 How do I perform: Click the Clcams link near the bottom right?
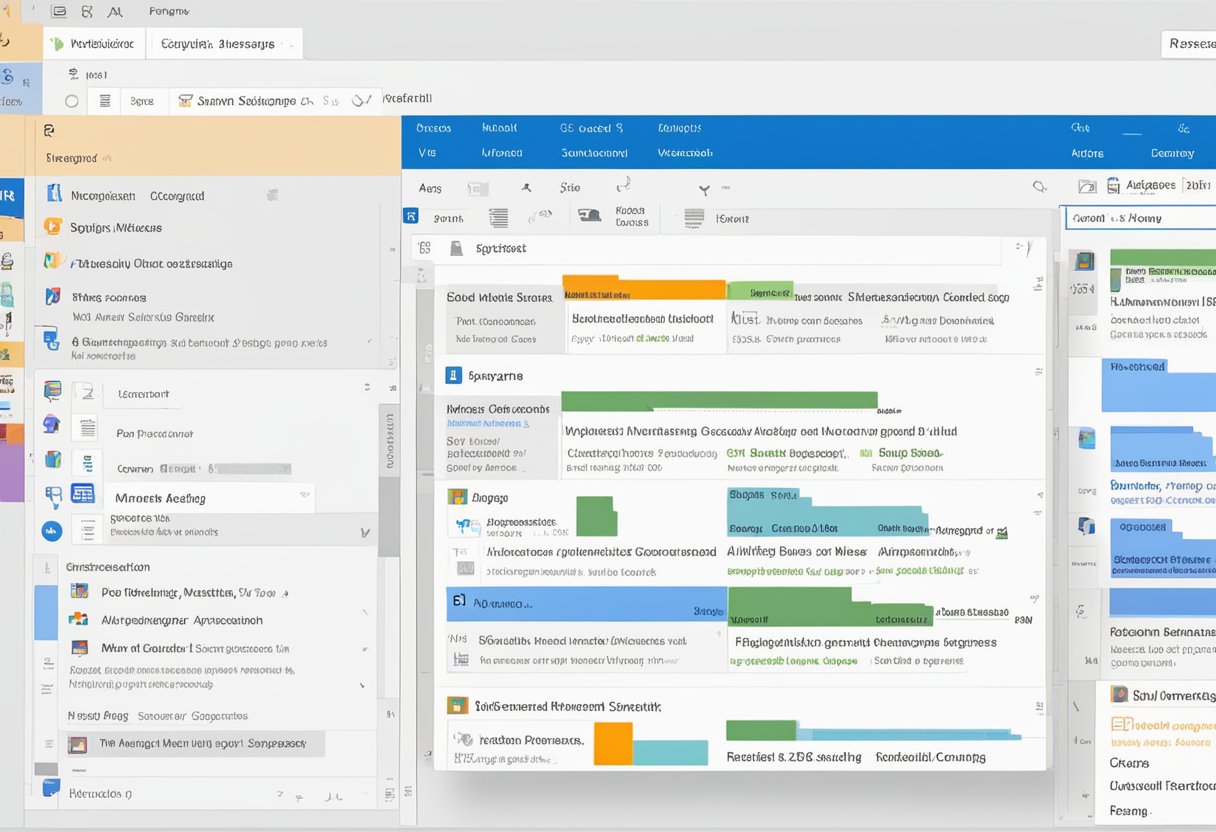coord(1129,763)
